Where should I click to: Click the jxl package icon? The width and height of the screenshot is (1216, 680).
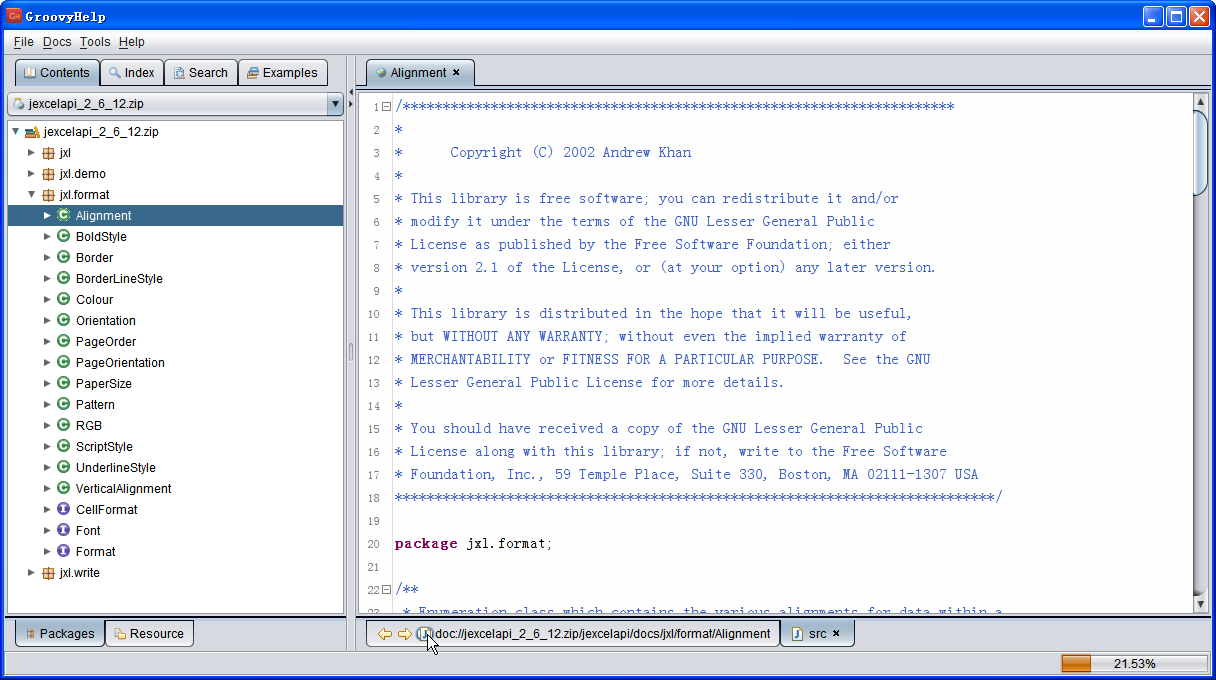pyautogui.click(x=48, y=153)
